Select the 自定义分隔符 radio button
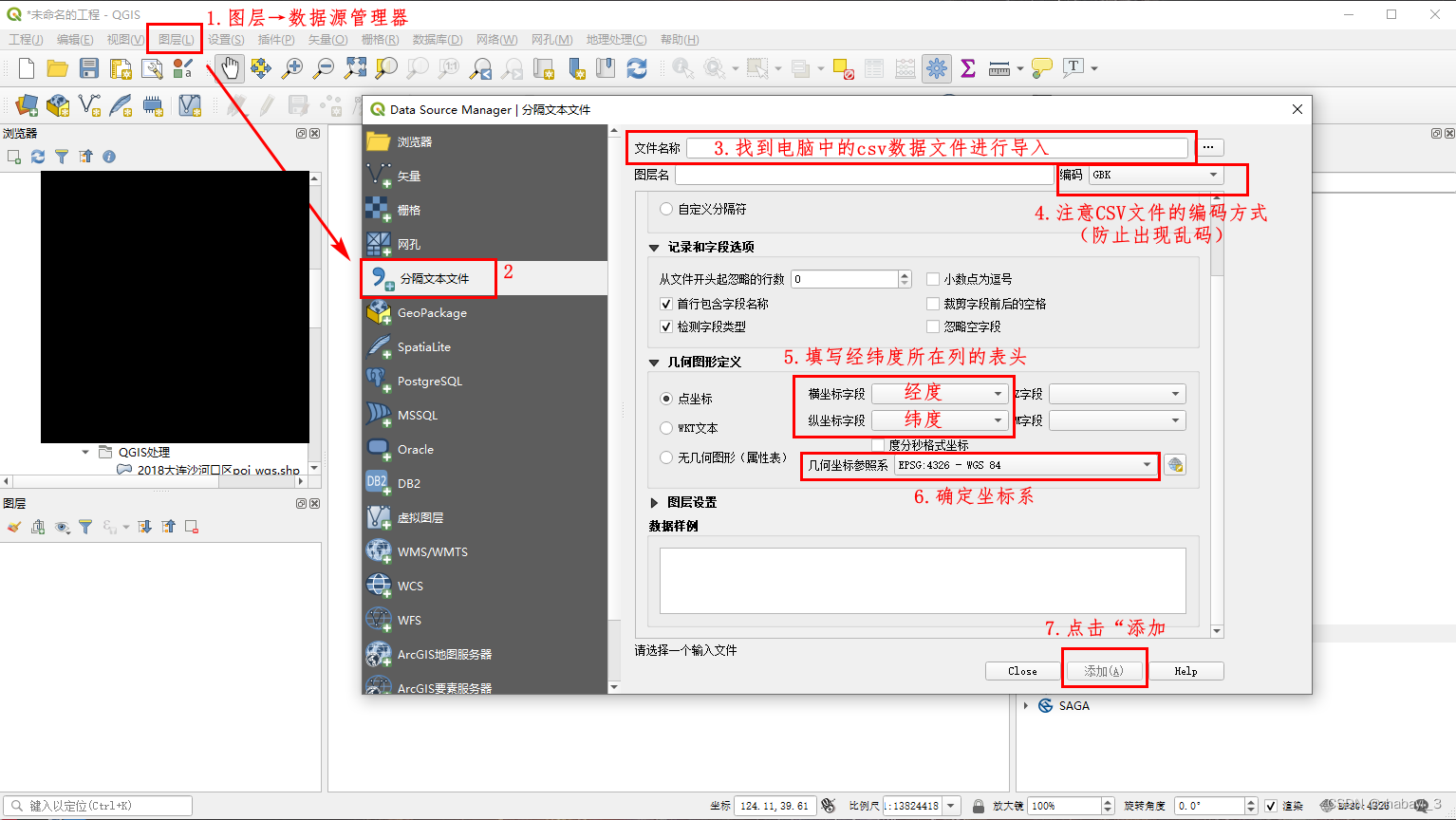This screenshot has width=1456, height=820. point(666,209)
